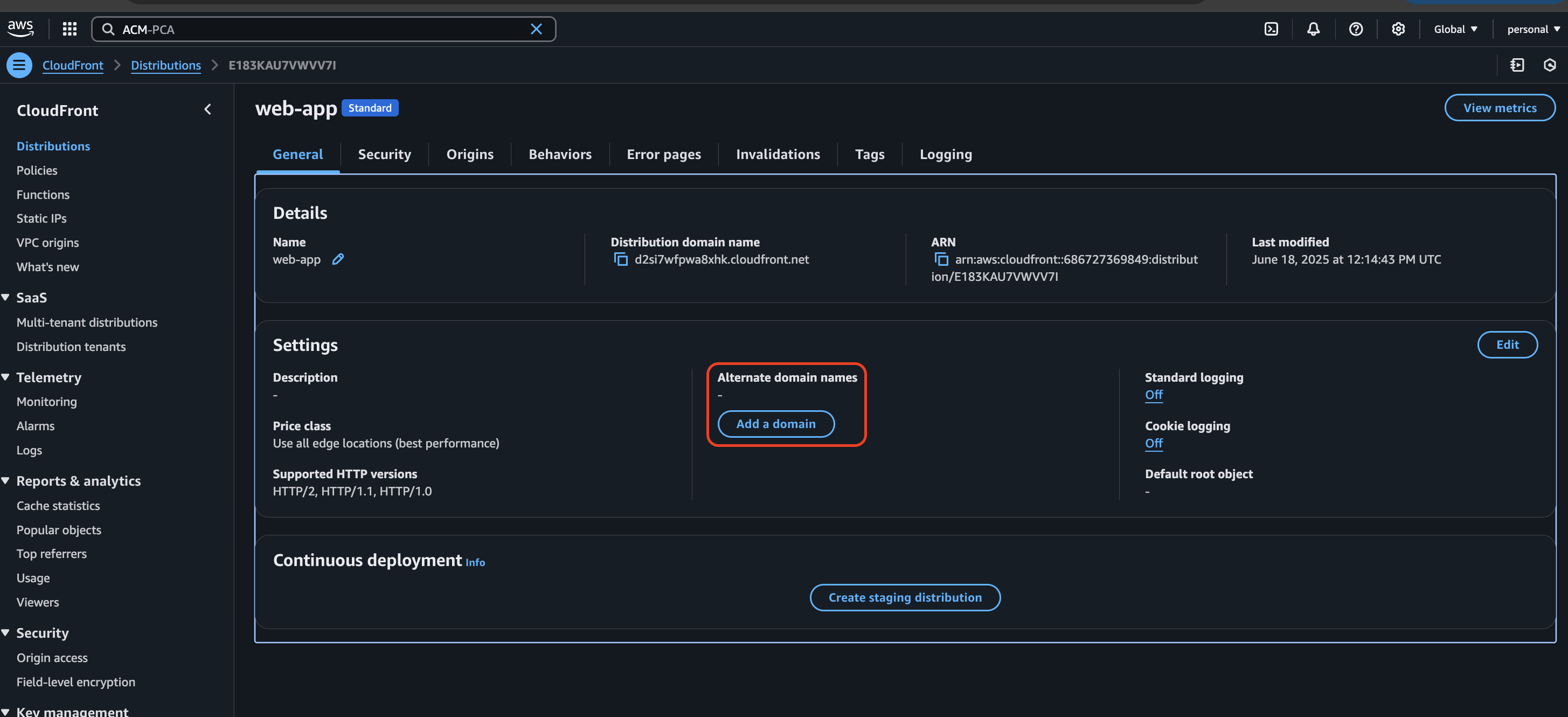
Task: Collapse the Key management section
Action: click(5, 712)
